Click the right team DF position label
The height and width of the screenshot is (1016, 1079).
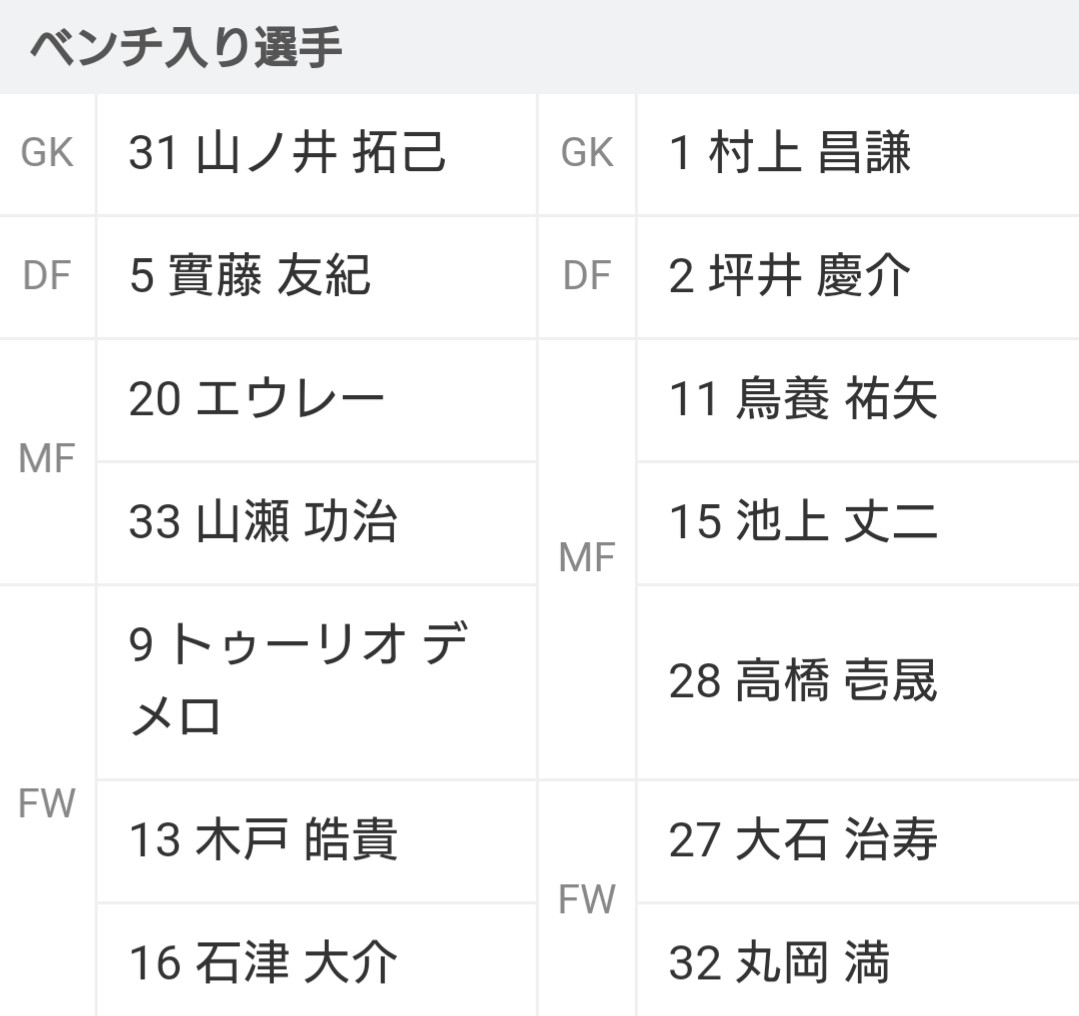tap(587, 275)
